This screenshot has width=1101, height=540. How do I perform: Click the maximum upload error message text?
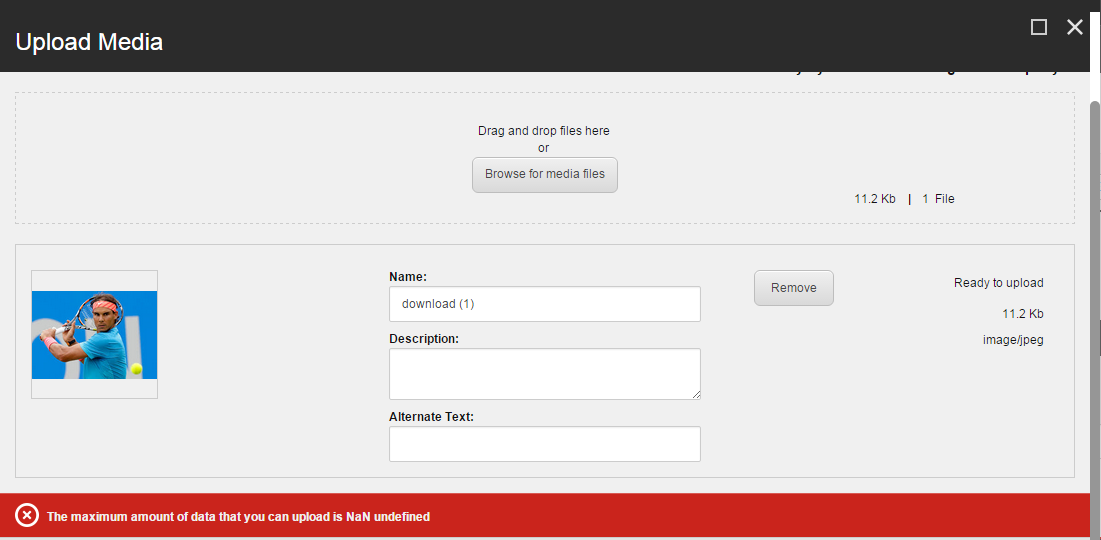(x=238, y=517)
